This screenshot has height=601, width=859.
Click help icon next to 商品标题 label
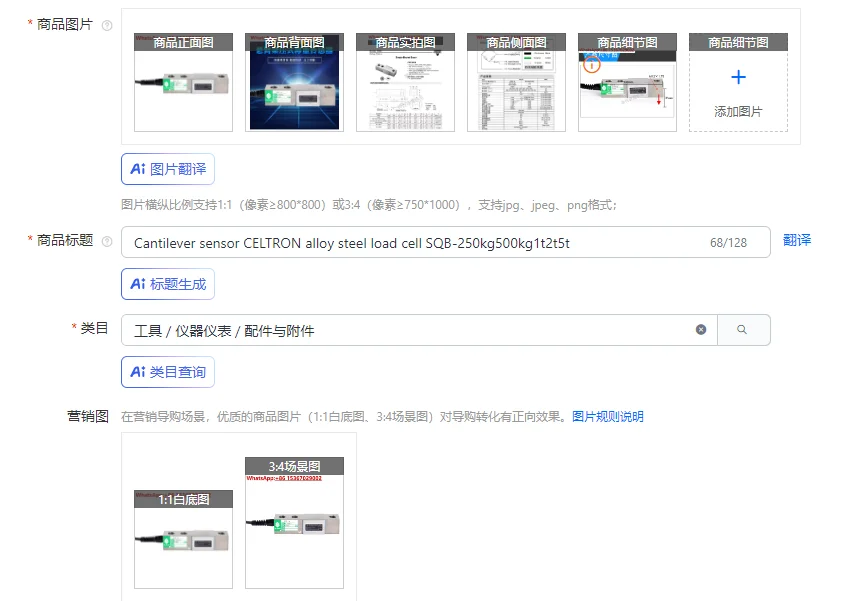(x=107, y=242)
